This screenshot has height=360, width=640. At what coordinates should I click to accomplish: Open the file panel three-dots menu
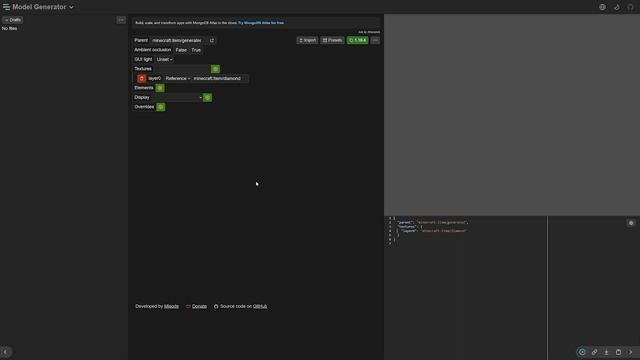(121, 20)
